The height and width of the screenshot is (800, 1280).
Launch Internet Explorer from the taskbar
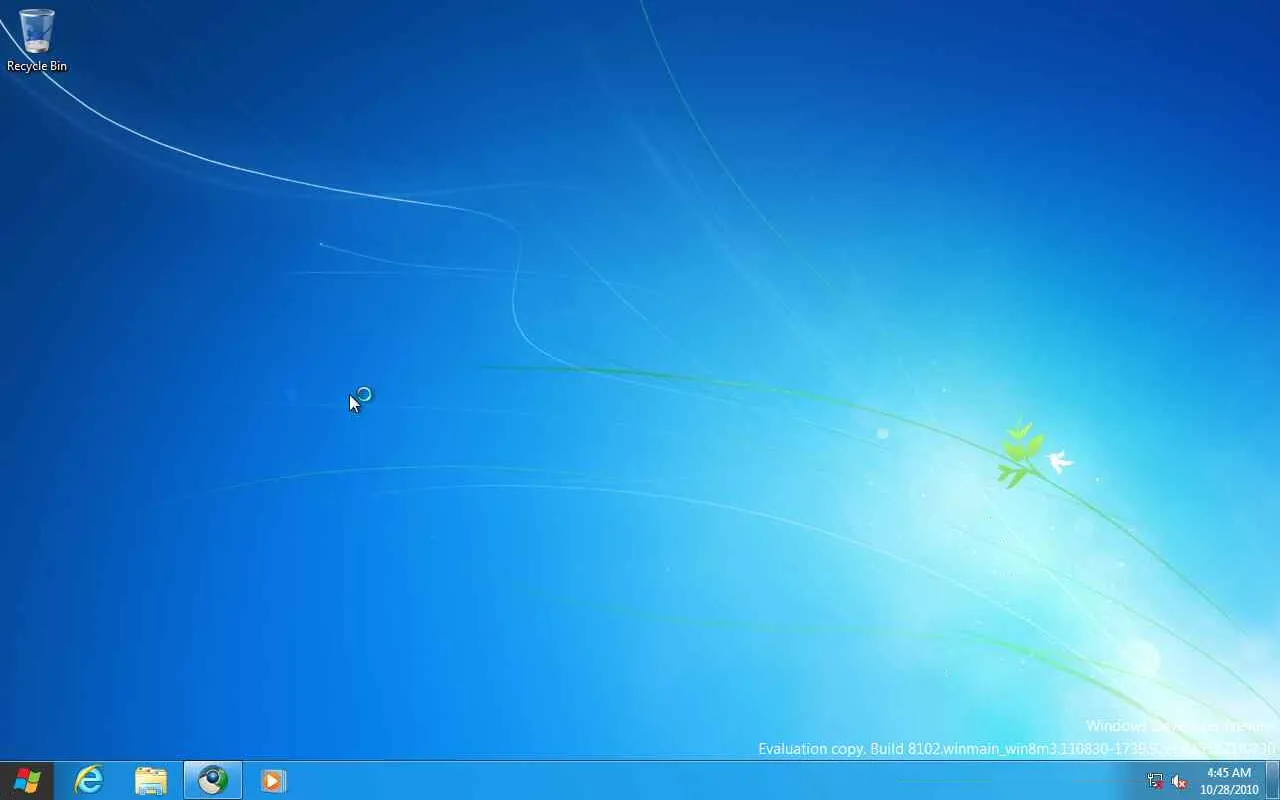[89, 780]
